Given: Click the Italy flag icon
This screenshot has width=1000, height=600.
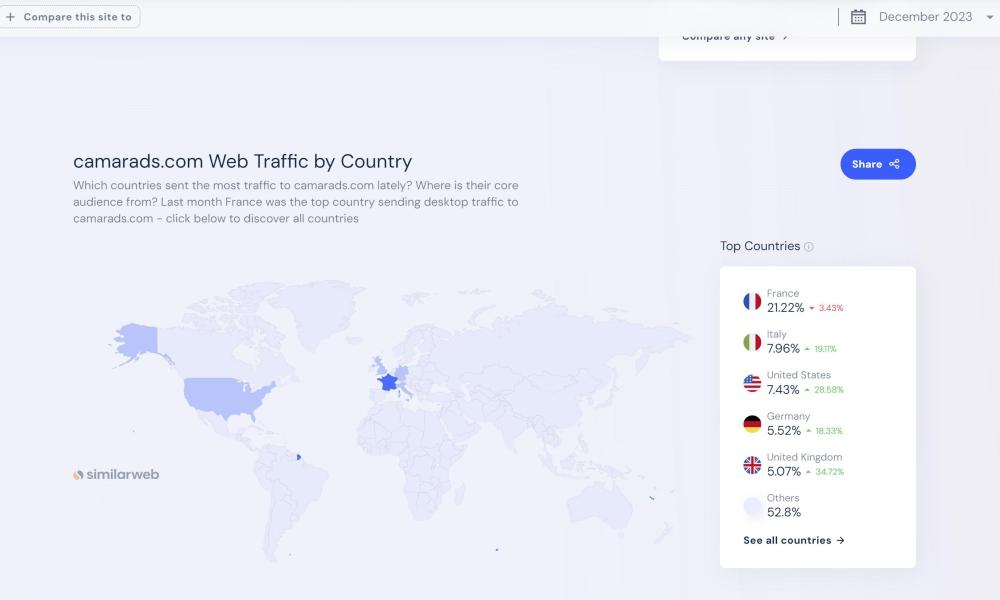Looking at the screenshot, I should click(x=752, y=342).
